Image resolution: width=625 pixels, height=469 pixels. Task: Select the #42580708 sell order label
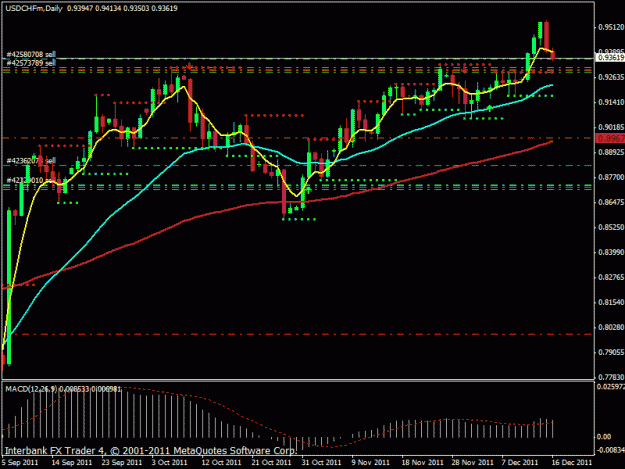pyautogui.click(x=31, y=55)
